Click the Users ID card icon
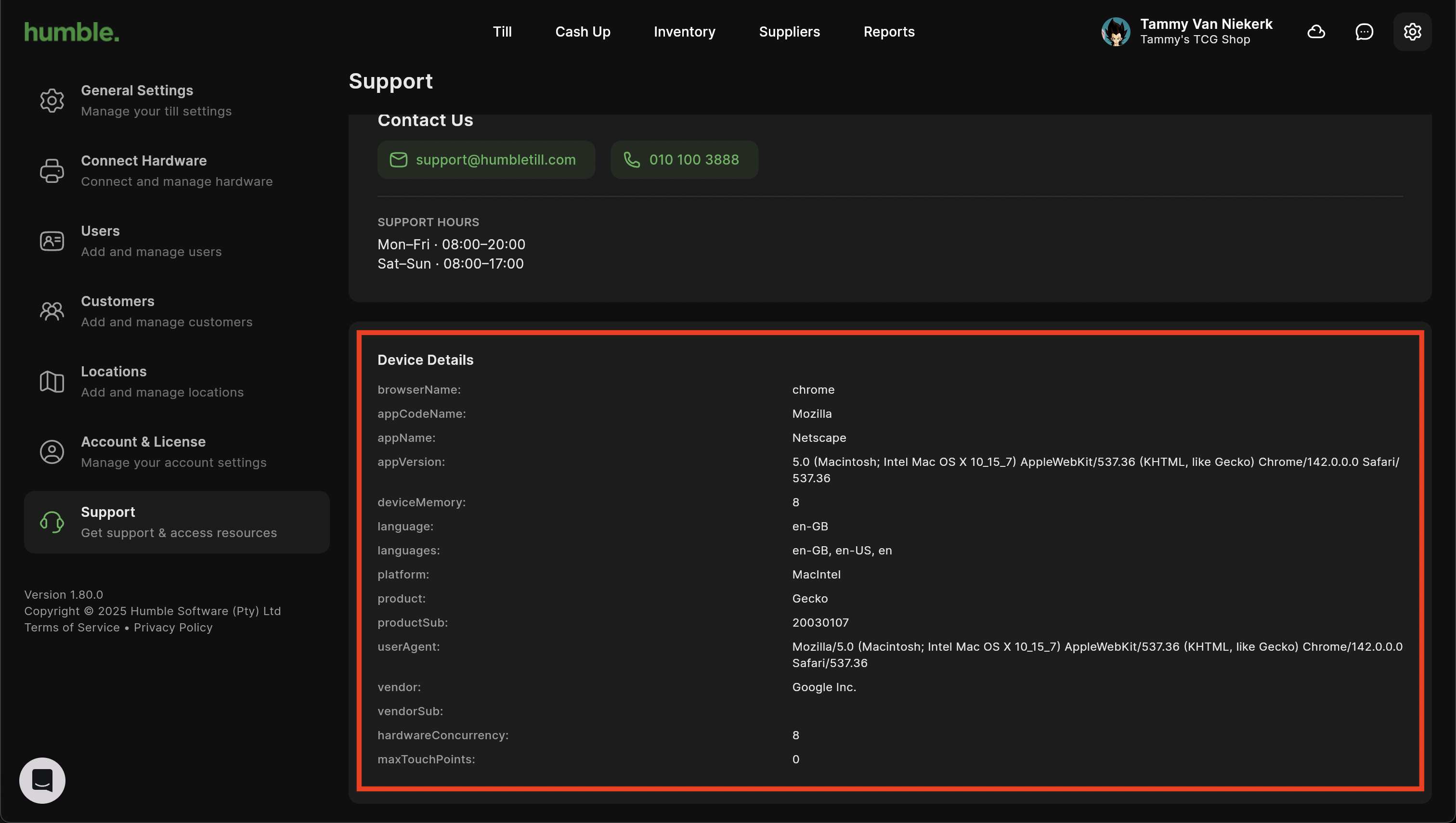Viewport: 1456px width, 823px height. point(52,241)
